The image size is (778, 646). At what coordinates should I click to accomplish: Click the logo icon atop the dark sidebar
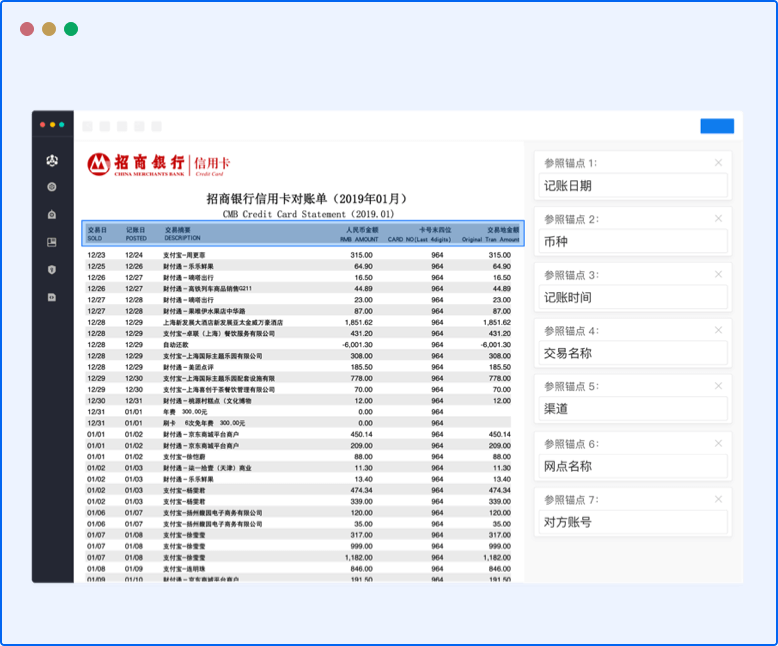52,160
